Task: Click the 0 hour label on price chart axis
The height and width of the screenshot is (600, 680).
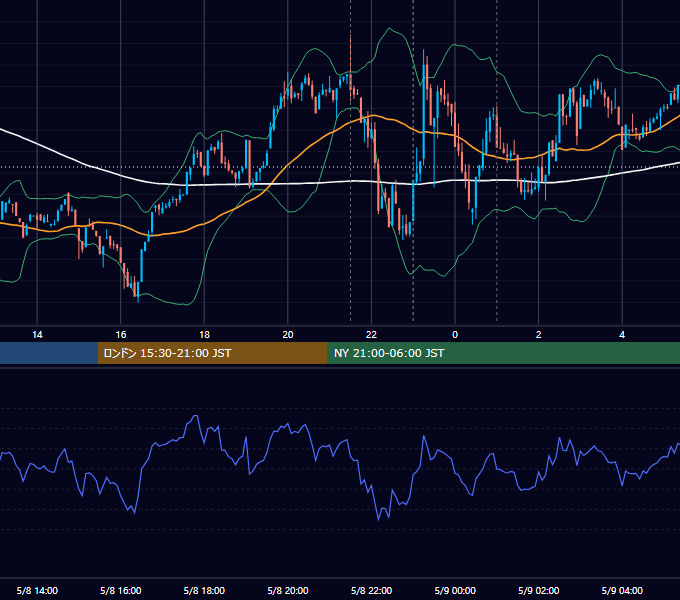Action: (x=455, y=335)
